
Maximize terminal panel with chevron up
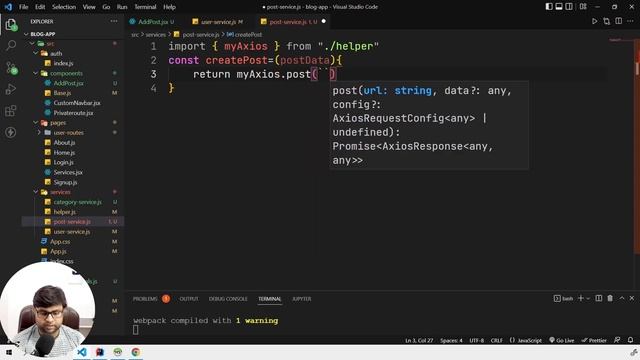tap(622, 298)
